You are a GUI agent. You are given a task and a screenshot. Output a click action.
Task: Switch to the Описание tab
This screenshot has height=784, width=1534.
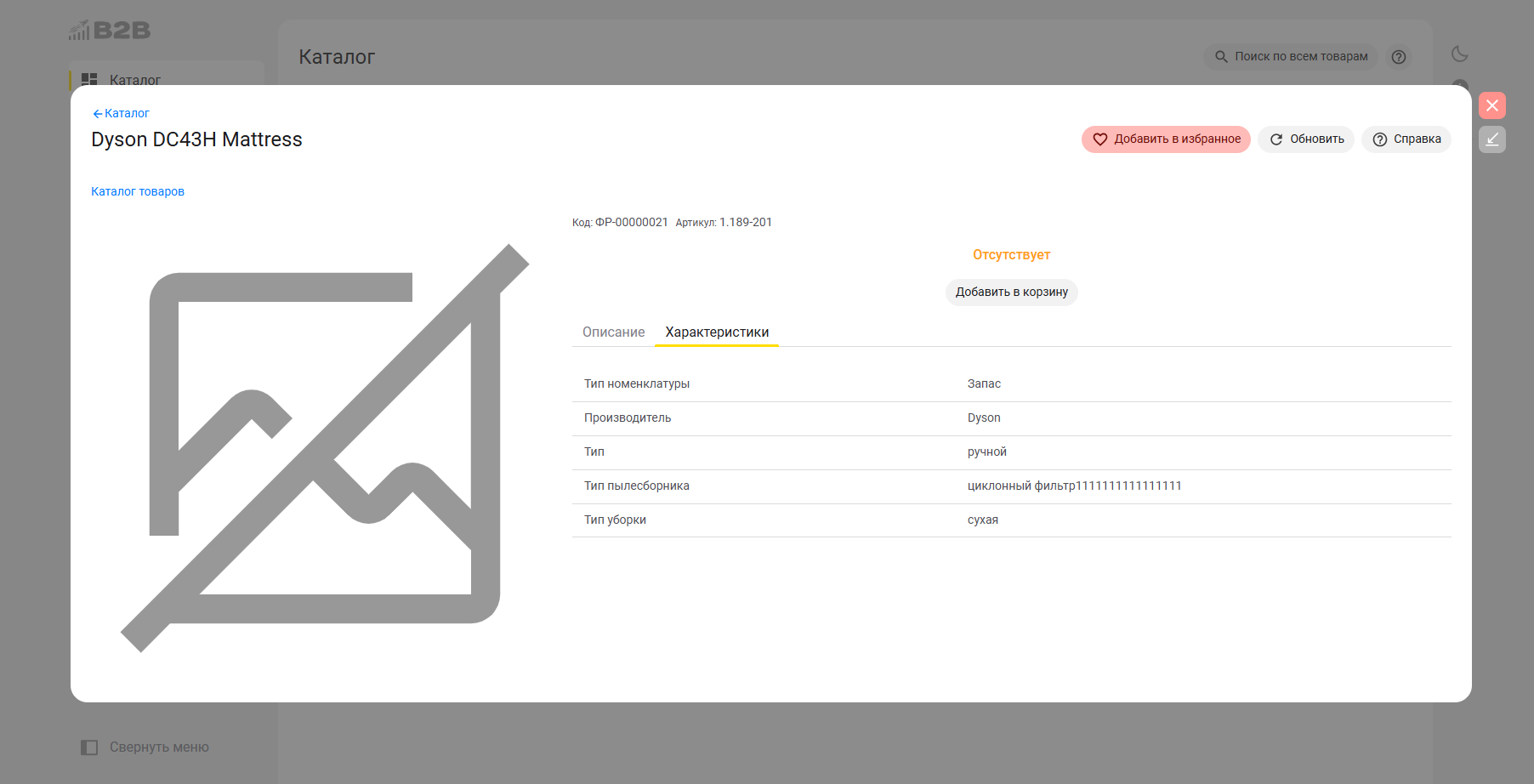tap(614, 332)
